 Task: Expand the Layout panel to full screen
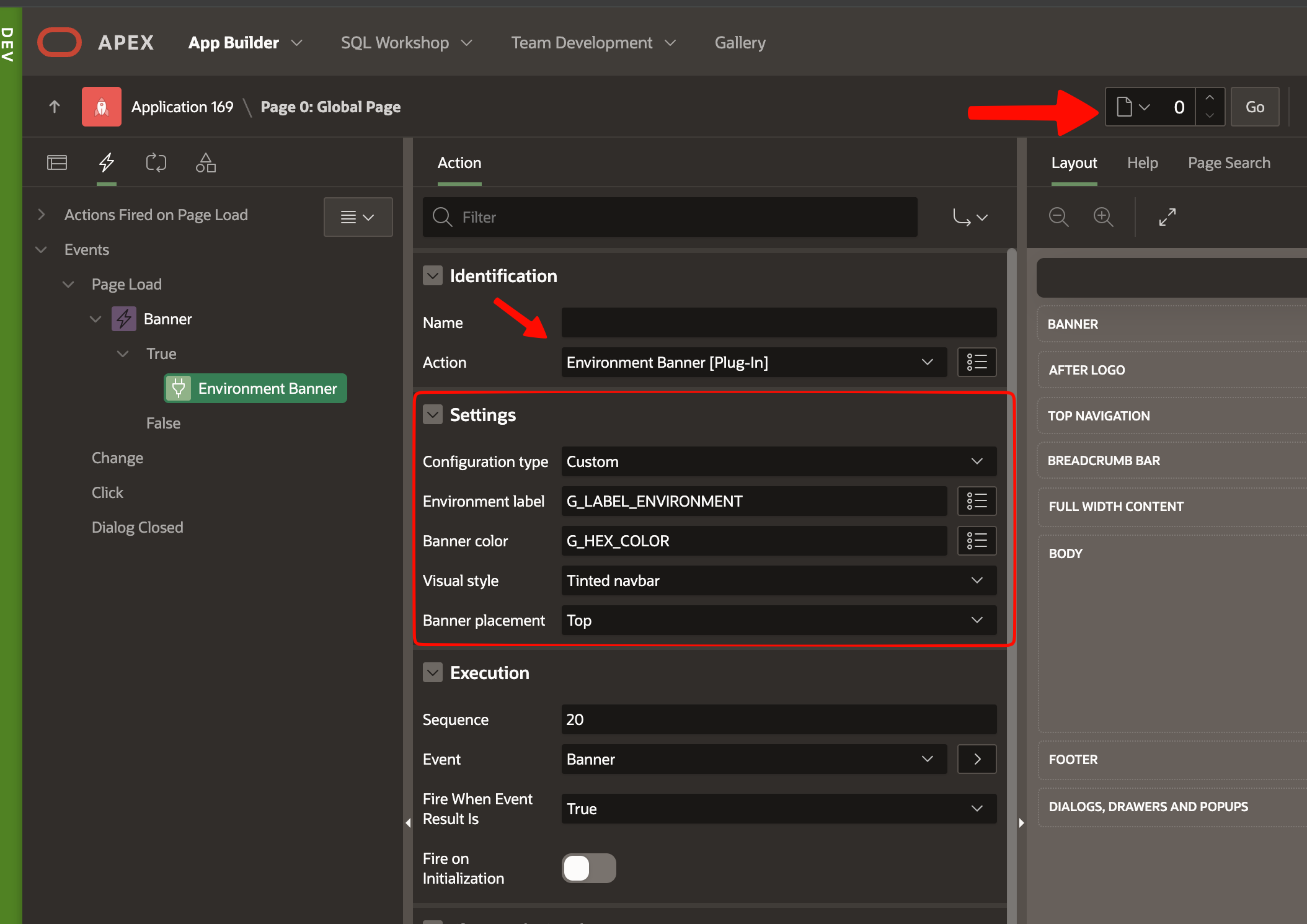coord(1167,216)
